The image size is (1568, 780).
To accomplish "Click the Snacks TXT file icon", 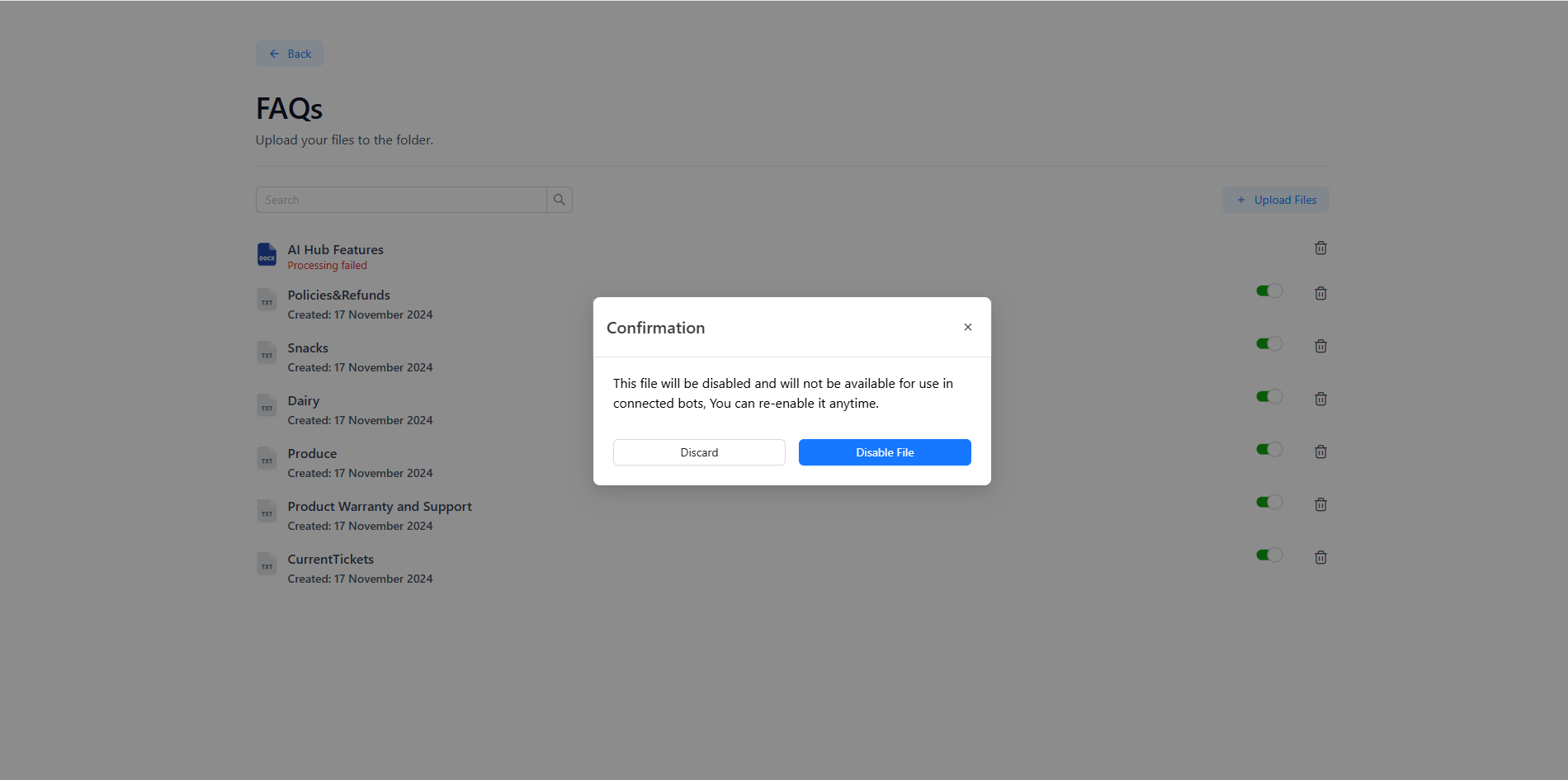I will [x=267, y=352].
